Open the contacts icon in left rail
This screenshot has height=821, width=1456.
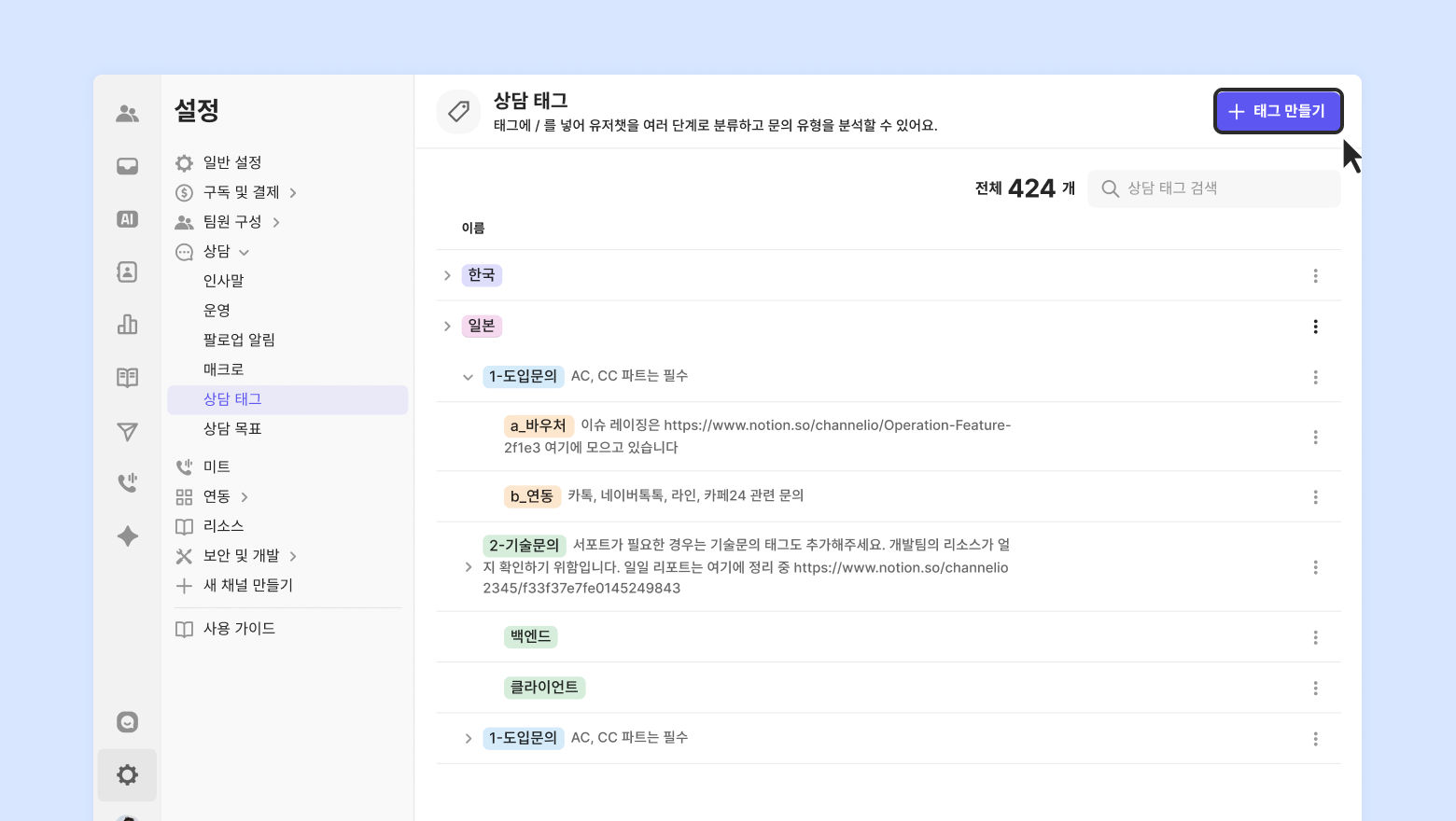coord(127,271)
